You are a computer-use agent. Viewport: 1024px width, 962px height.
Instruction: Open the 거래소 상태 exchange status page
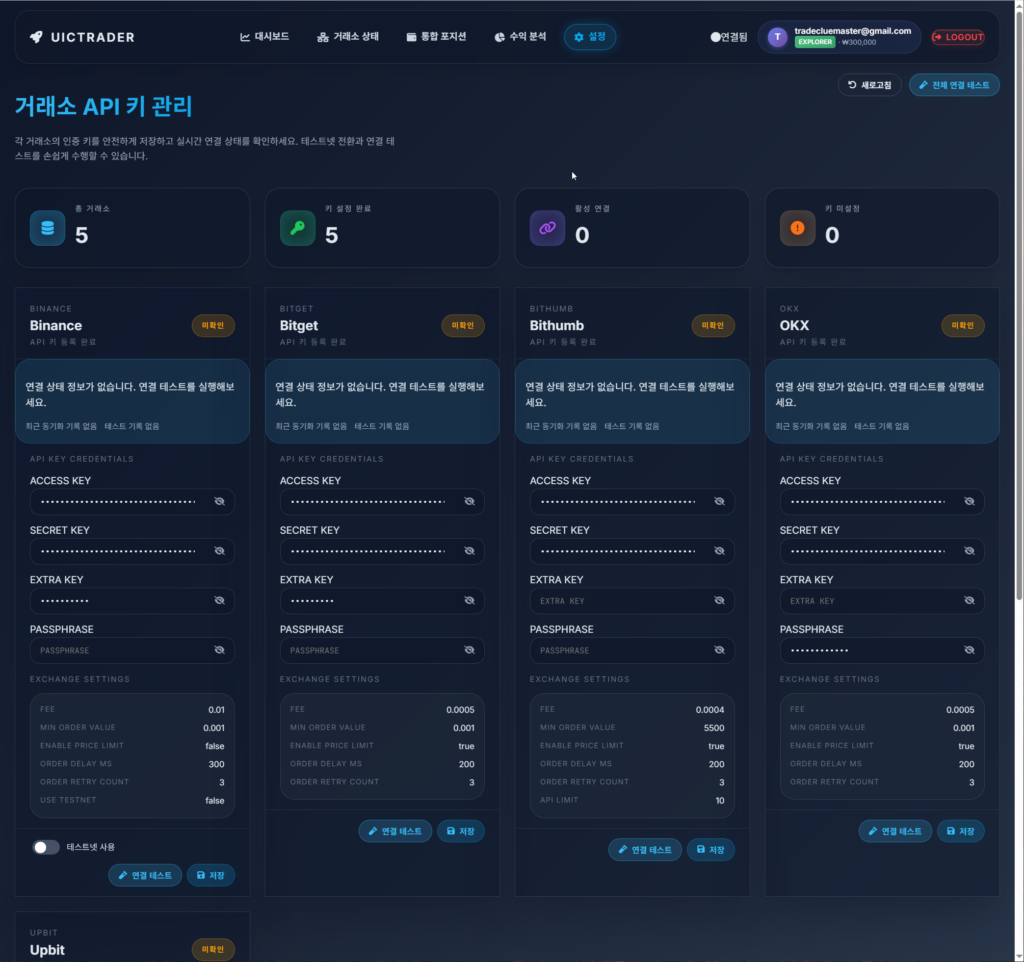pos(348,37)
